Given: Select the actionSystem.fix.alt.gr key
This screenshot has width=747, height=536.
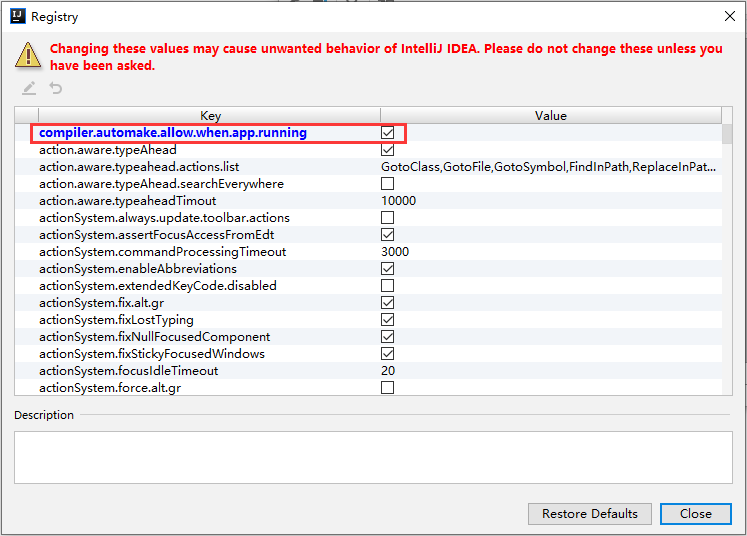Looking at the screenshot, I should [x=101, y=303].
